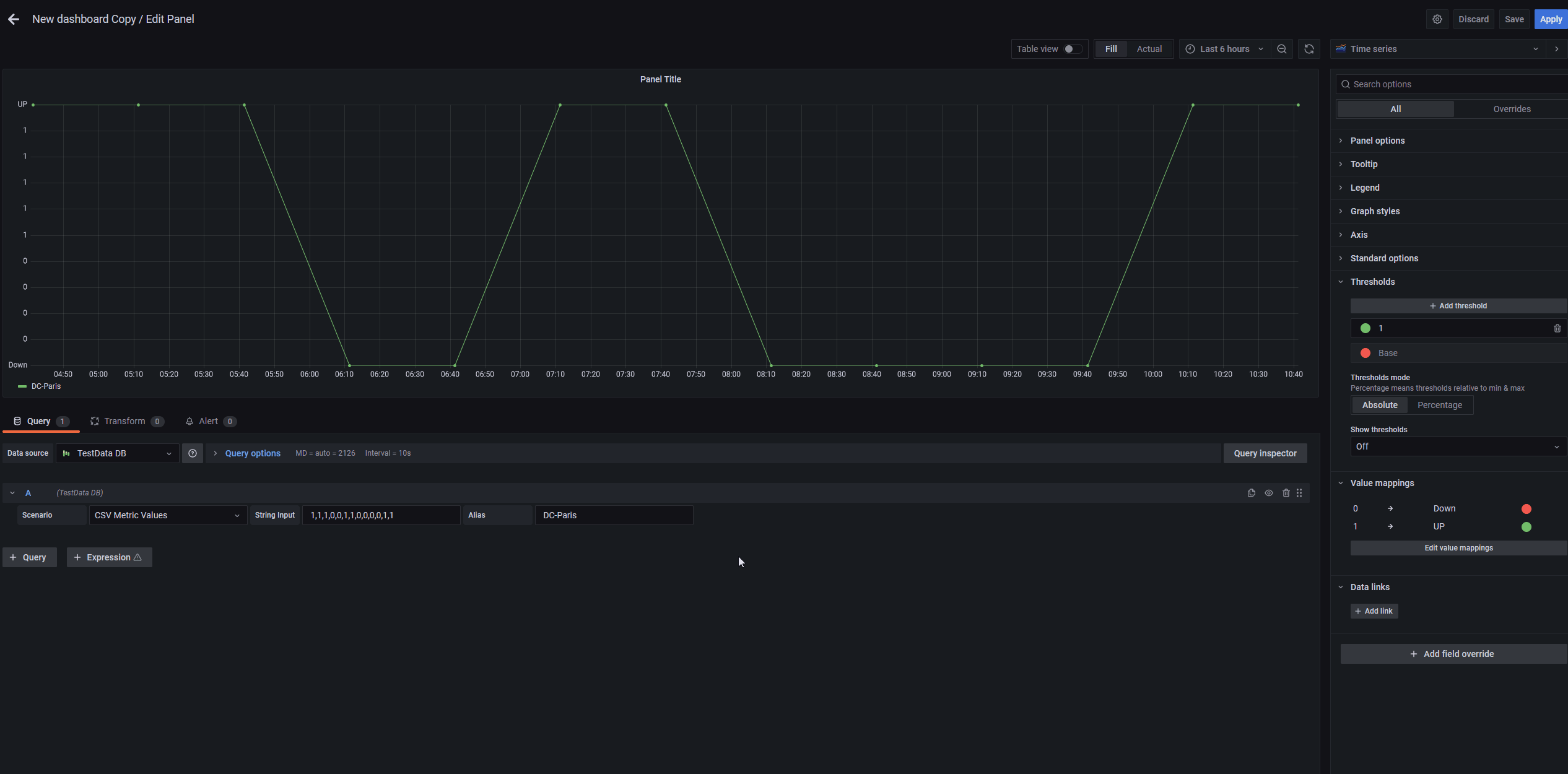
Task: Open the data source help icon
Action: click(x=192, y=453)
